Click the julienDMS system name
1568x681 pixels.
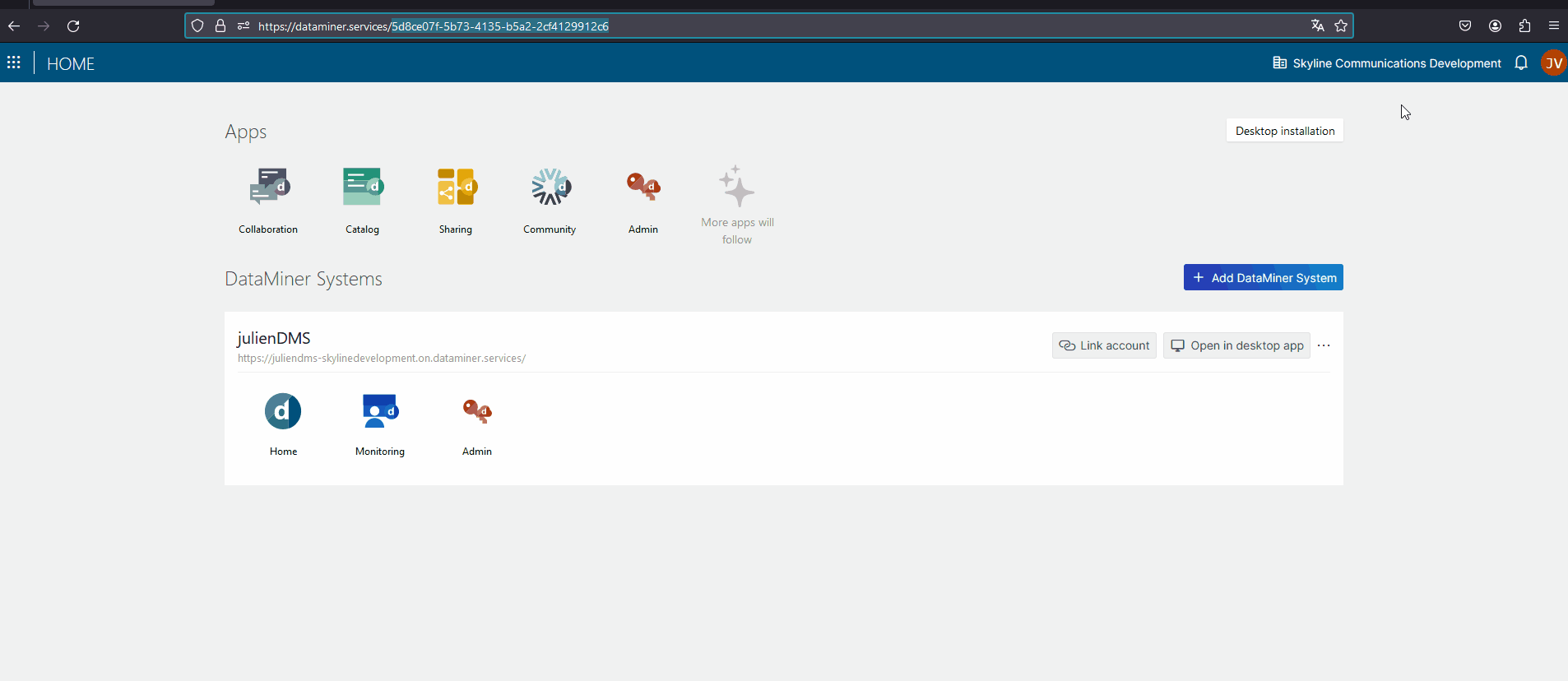(274, 338)
